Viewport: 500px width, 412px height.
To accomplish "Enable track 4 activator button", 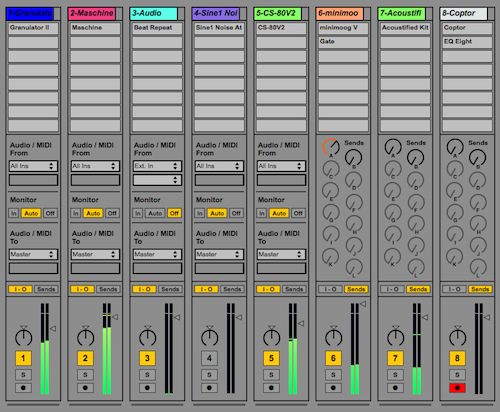I will [x=209, y=358].
